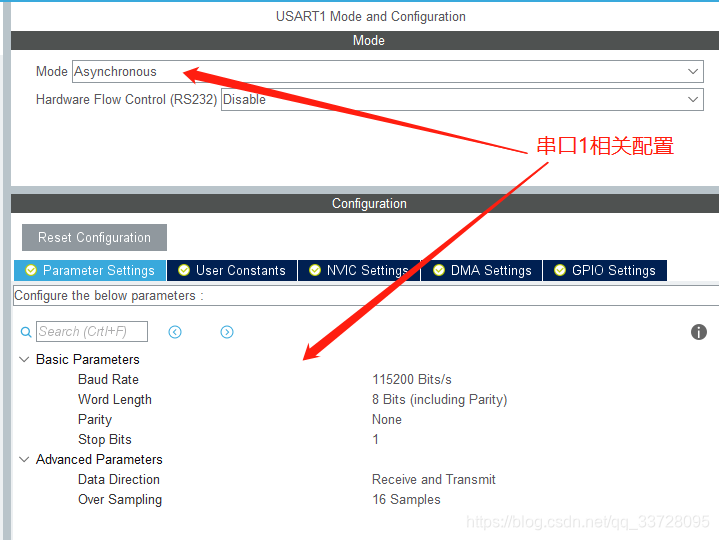Viewport: 719px width, 540px height.
Task: Click the magnifier search icon
Action: (26, 332)
